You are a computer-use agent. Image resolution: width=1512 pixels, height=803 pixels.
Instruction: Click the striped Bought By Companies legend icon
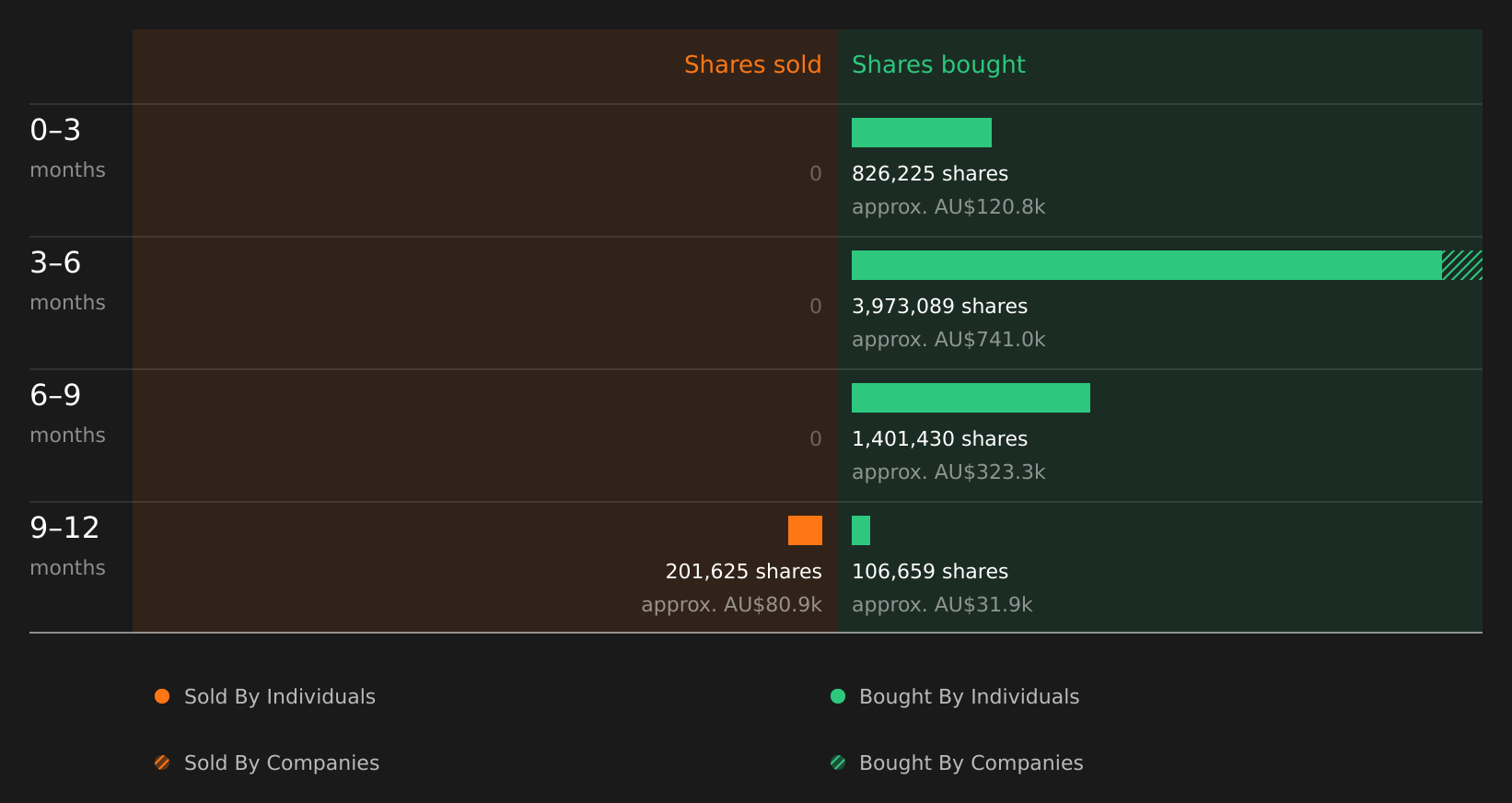click(838, 762)
